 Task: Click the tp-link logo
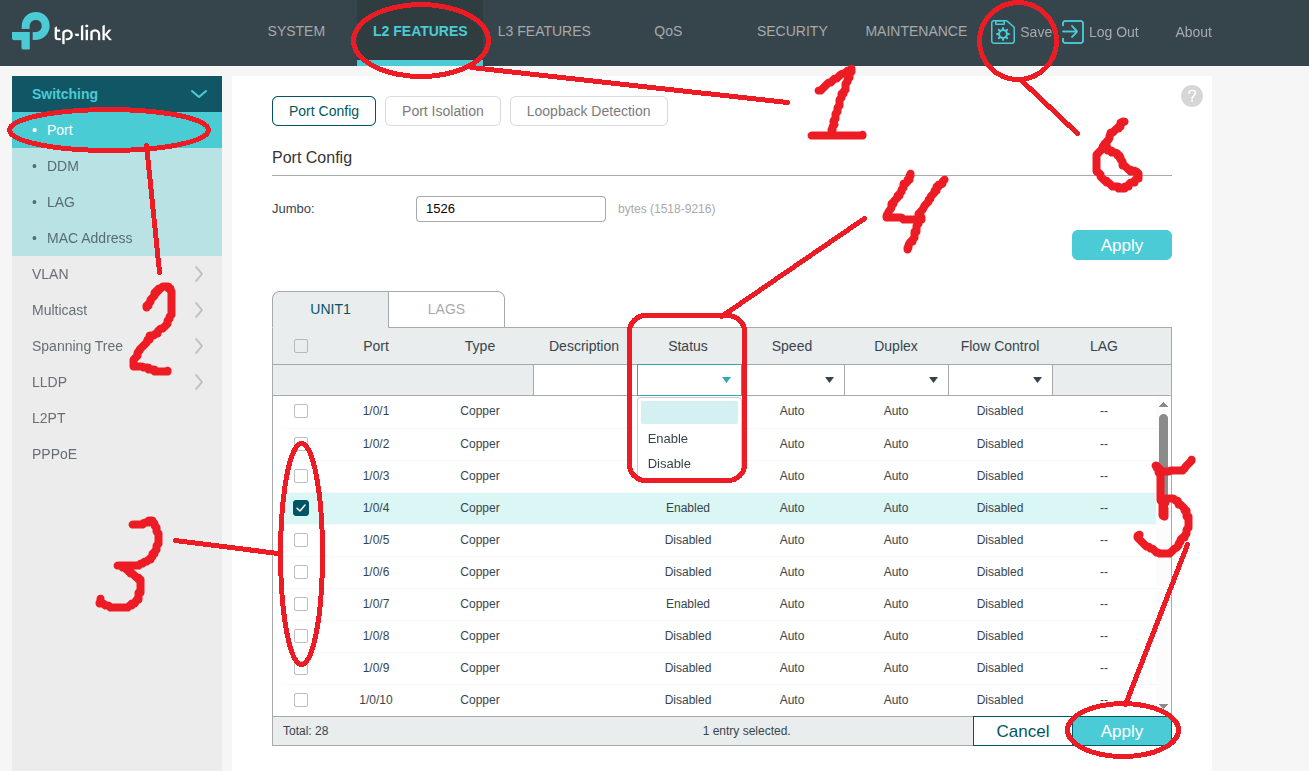62,32
